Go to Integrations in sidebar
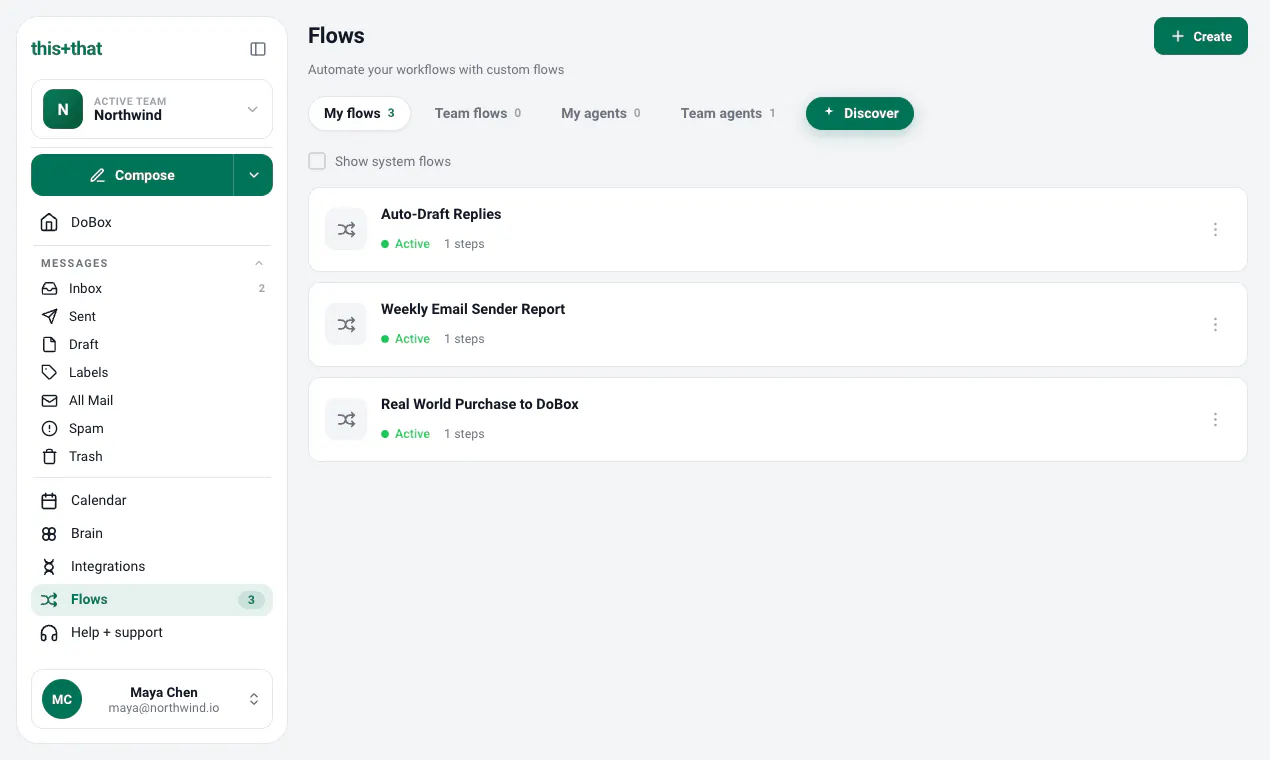The image size is (1270, 760). click(152, 566)
